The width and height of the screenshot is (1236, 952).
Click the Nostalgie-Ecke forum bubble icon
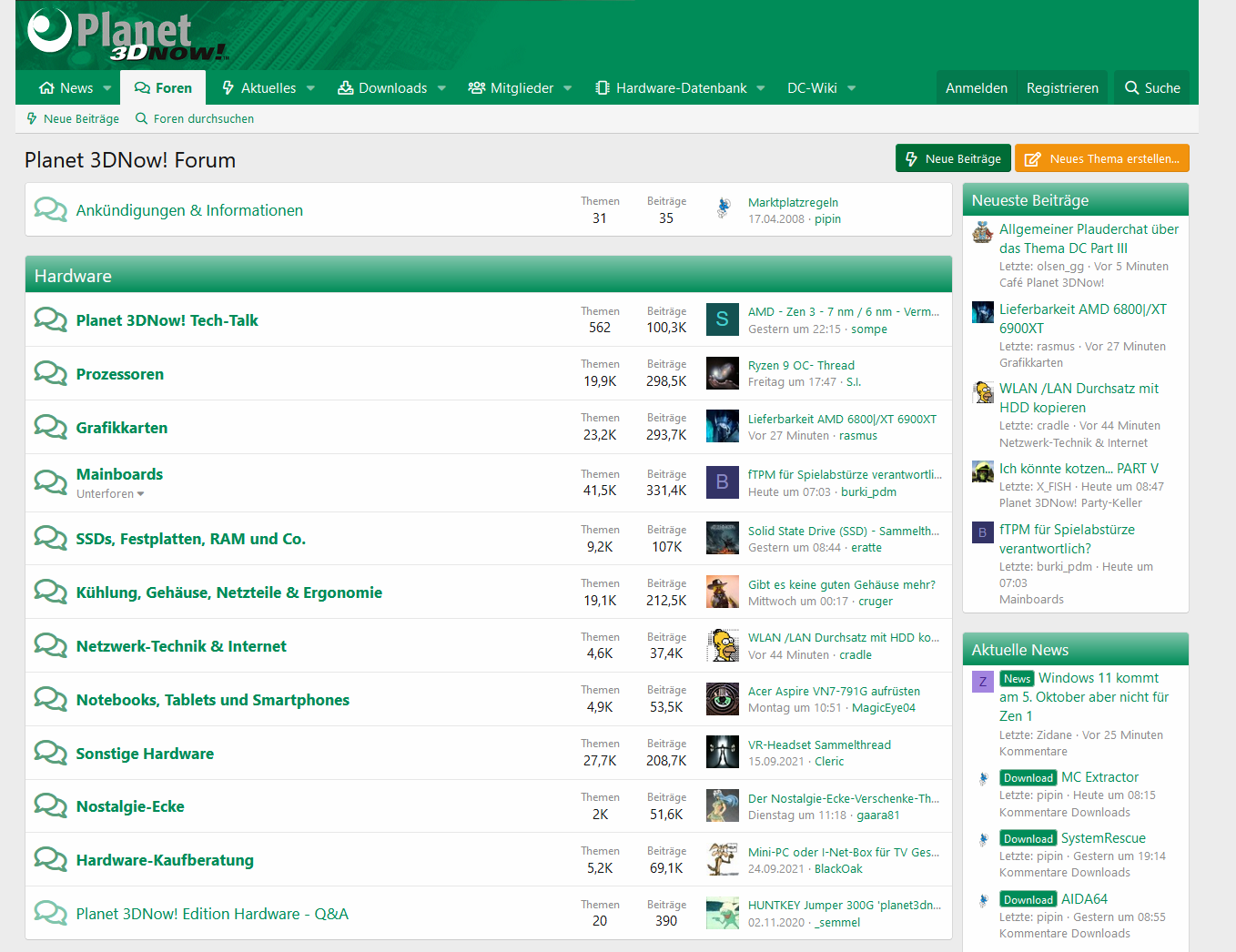click(x=51, y=805)
